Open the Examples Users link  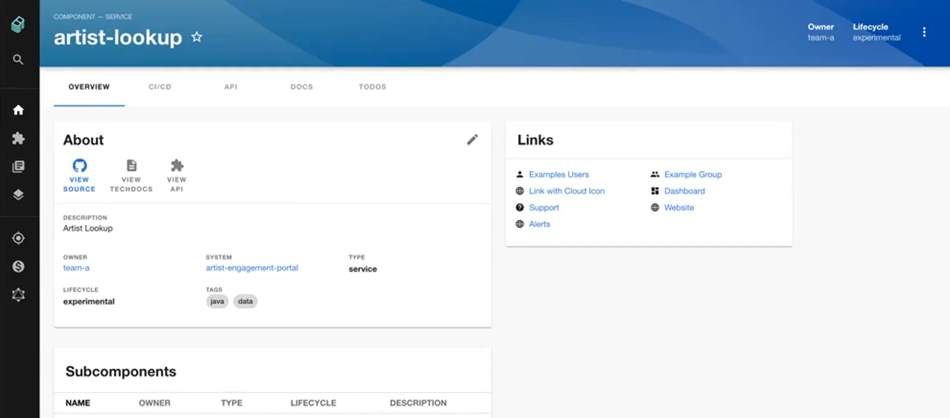(559, 174)
